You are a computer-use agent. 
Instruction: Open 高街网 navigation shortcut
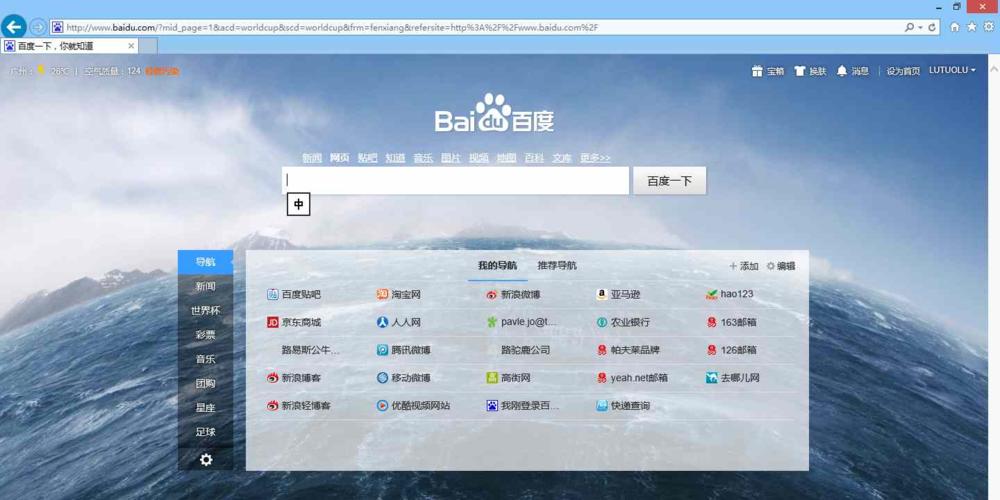click(x=508, y=378)
